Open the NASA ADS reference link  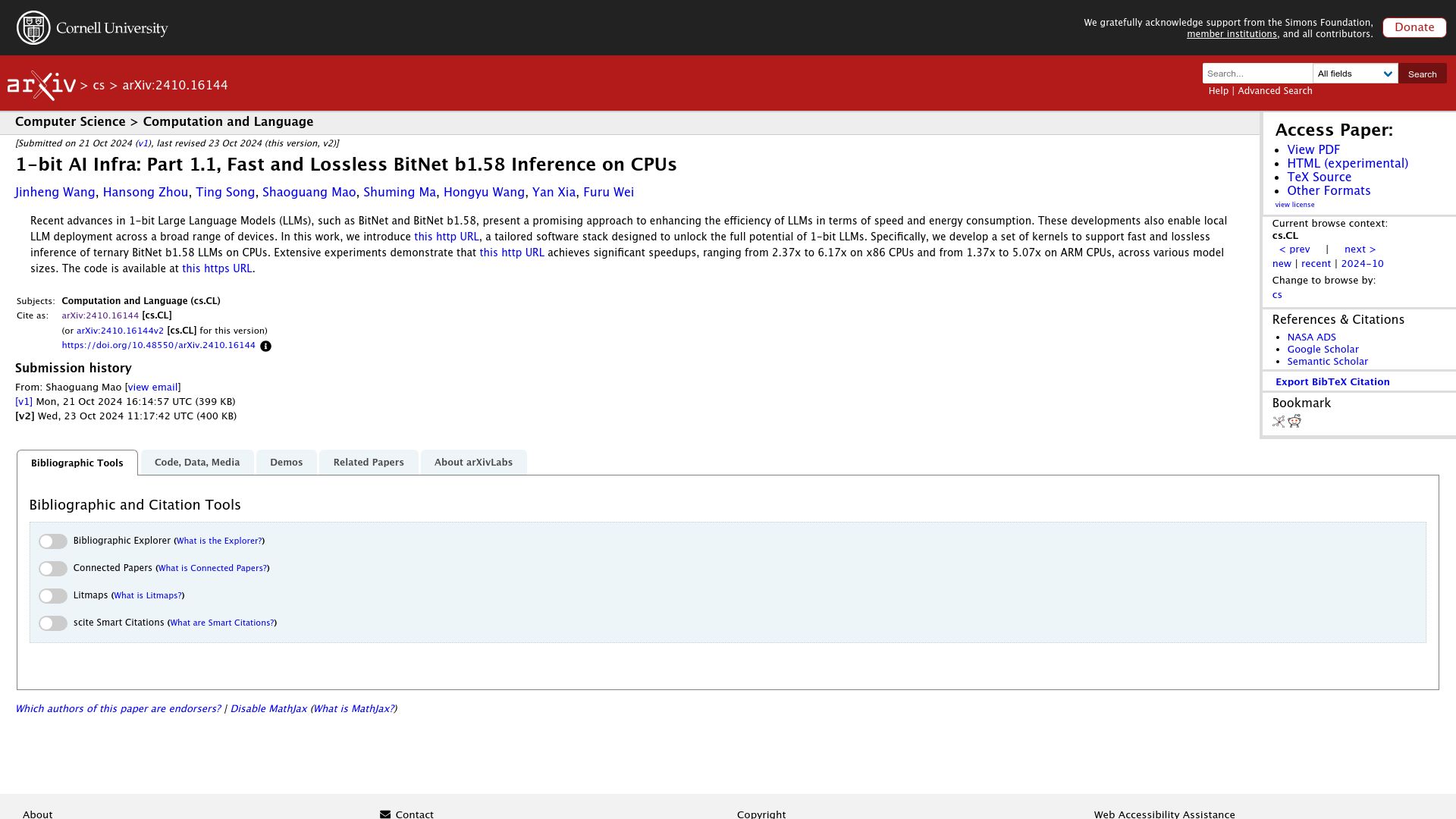tap(1311, 337)
